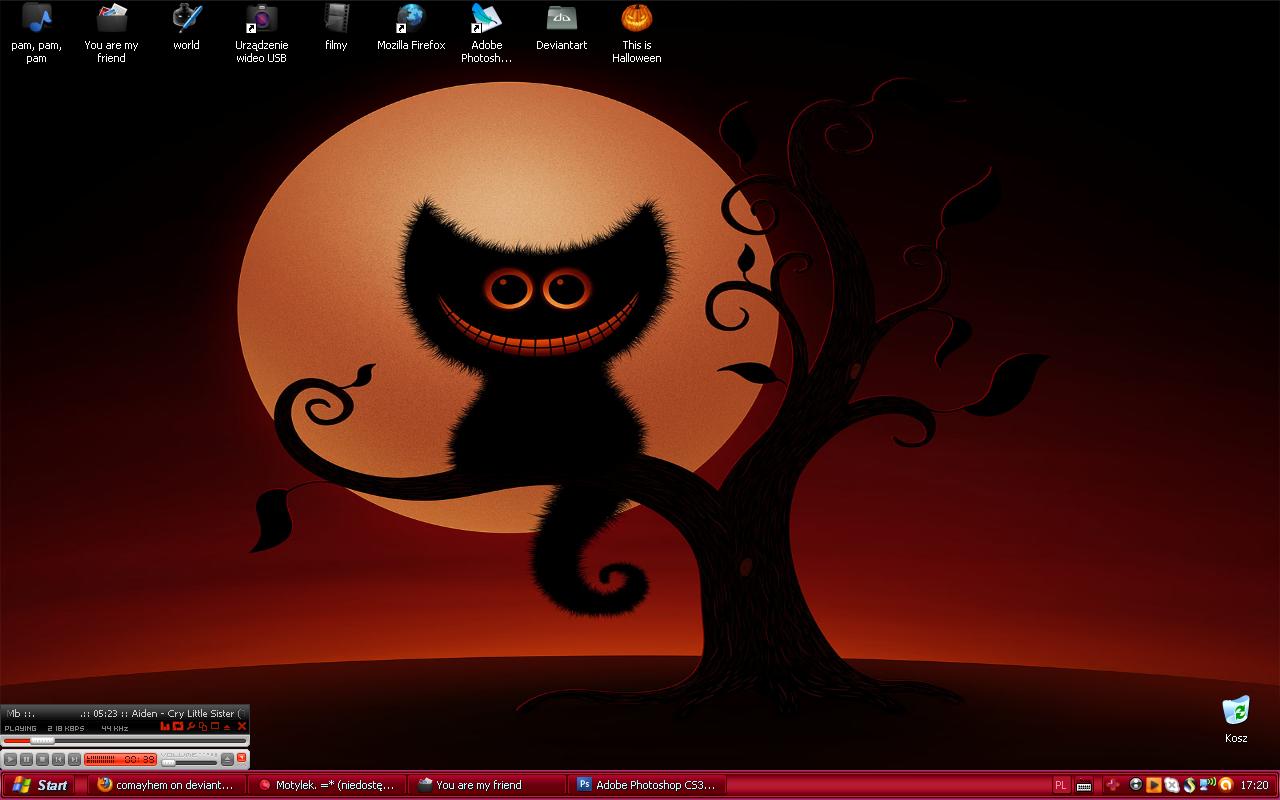Click the orange circular tray icon
The width and height of the screenshot is (1280, 800).
(1226, 785)
